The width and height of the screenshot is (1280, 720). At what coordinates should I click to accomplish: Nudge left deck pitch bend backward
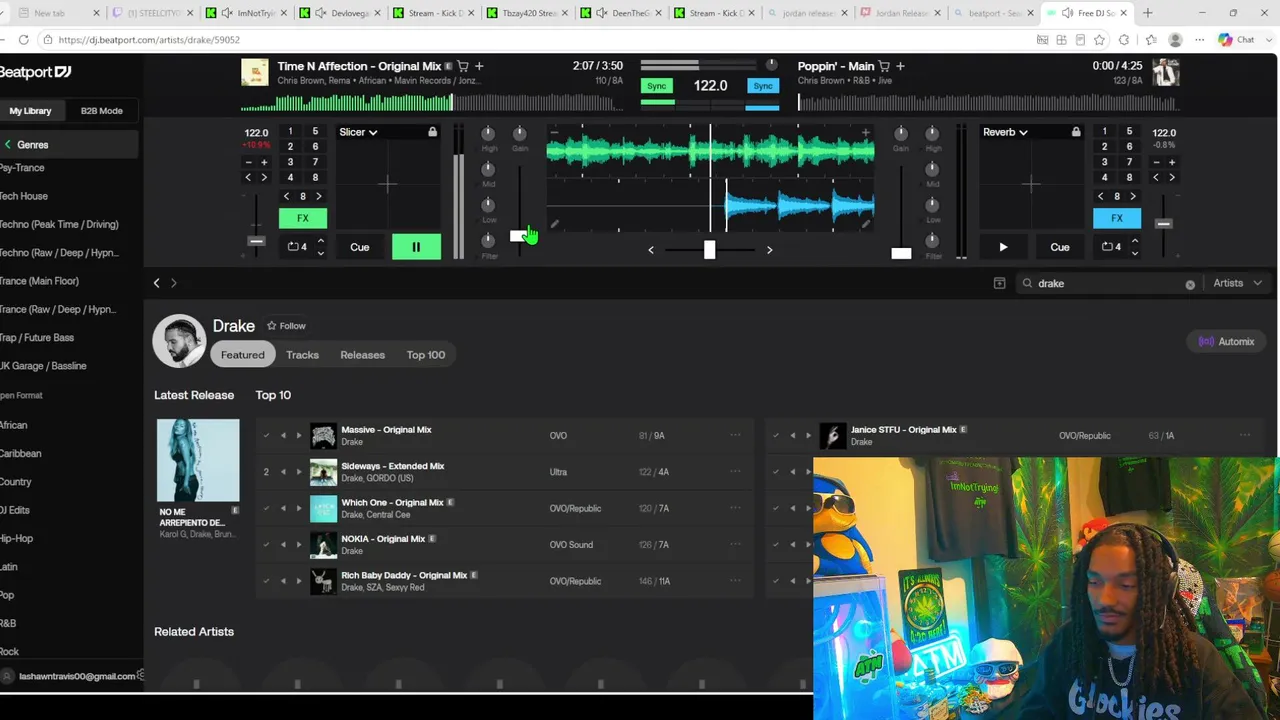tap(249, 178)
